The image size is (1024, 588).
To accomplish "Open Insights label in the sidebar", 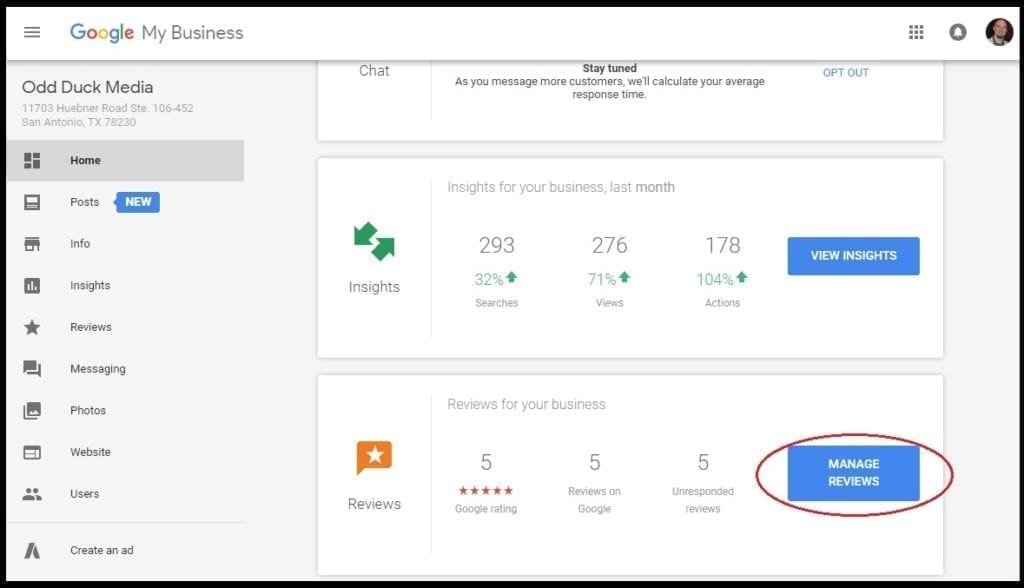I will [x=90, y=286].
